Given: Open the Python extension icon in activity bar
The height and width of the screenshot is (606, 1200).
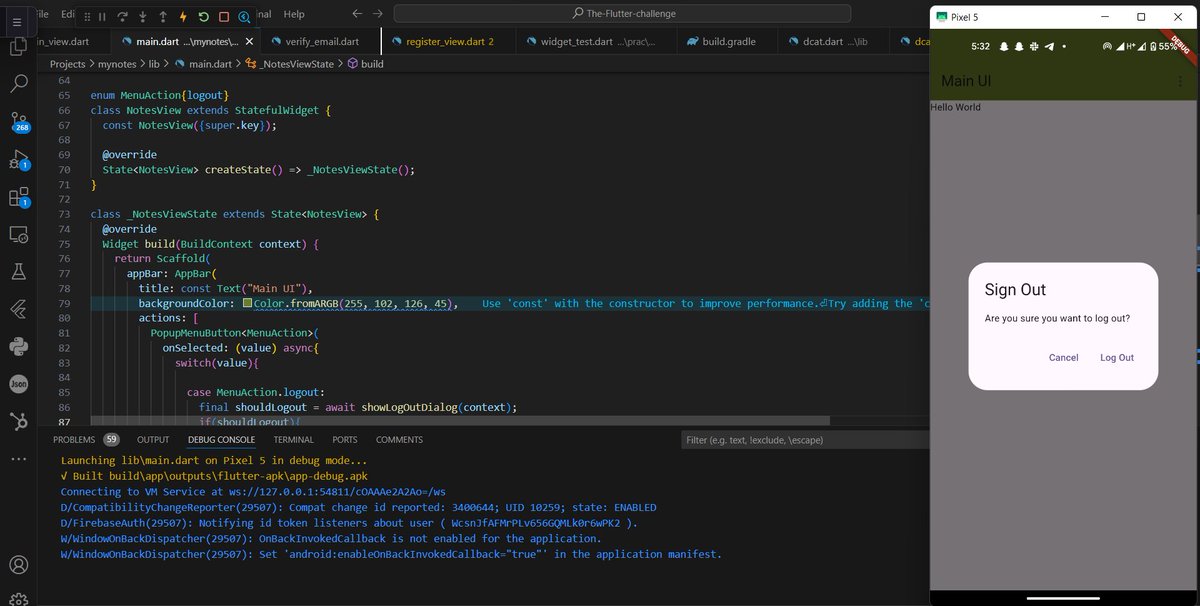Looking at the screenshot, I should [x=18, y=347].
